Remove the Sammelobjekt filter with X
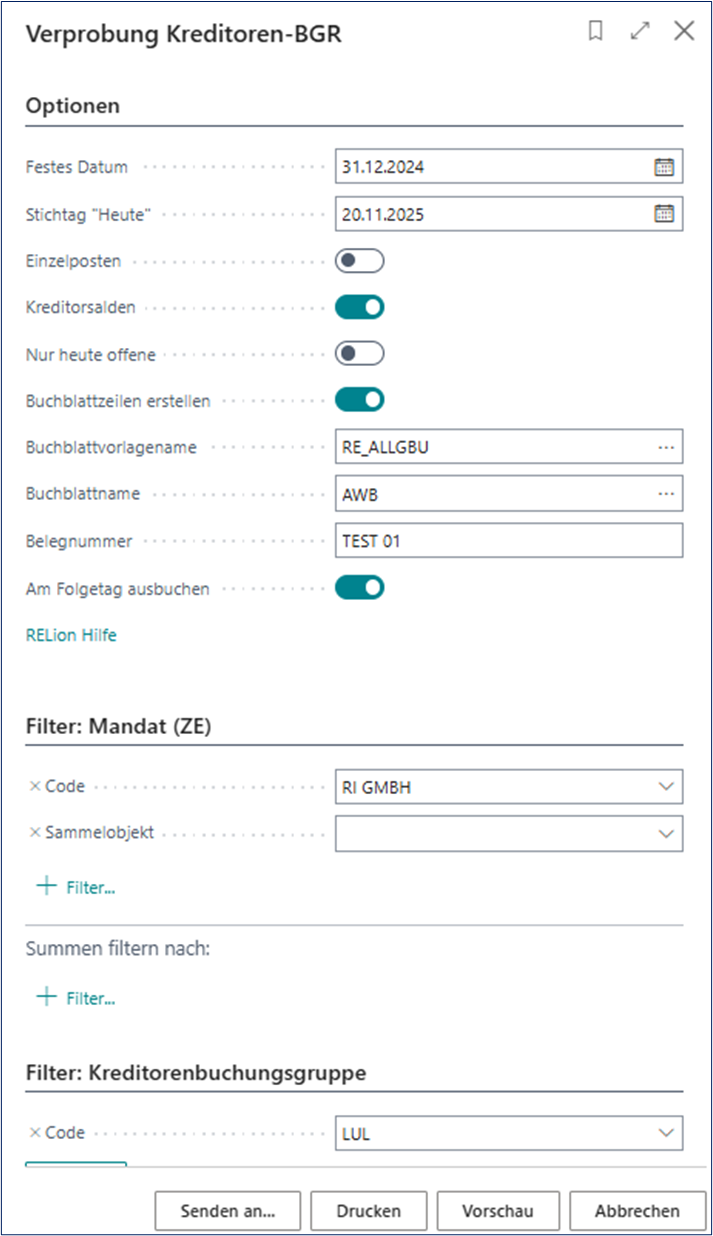The width and height of the screenshot is (713, 1236). (35, 832)
